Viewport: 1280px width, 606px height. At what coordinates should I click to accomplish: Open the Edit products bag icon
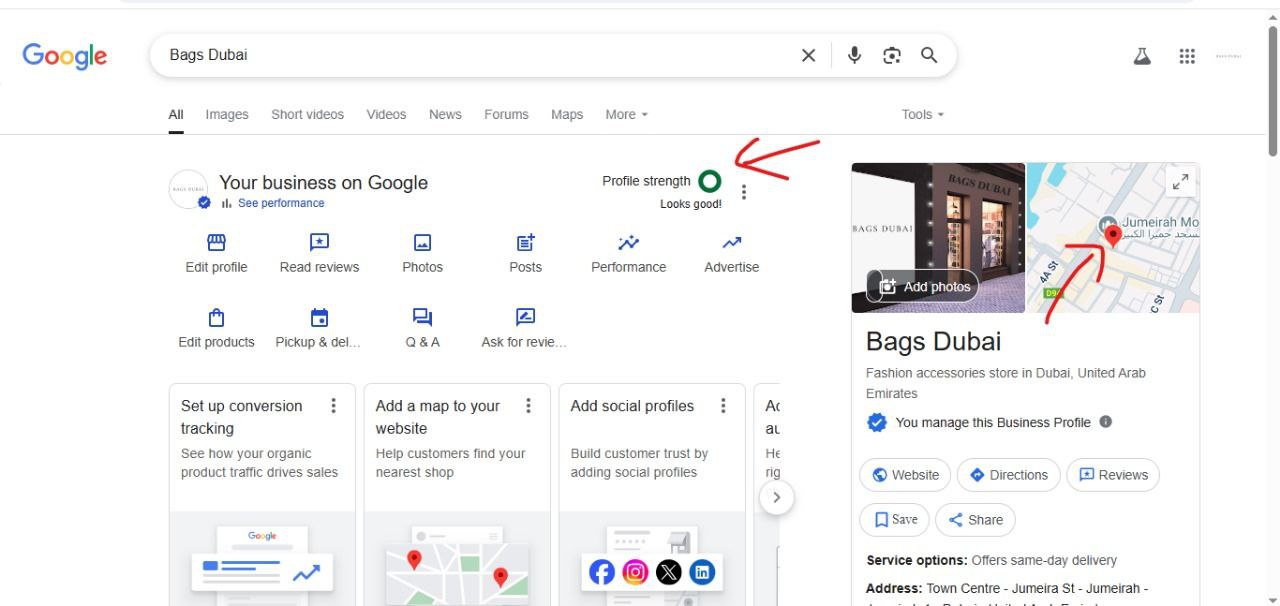coord(216,318)
